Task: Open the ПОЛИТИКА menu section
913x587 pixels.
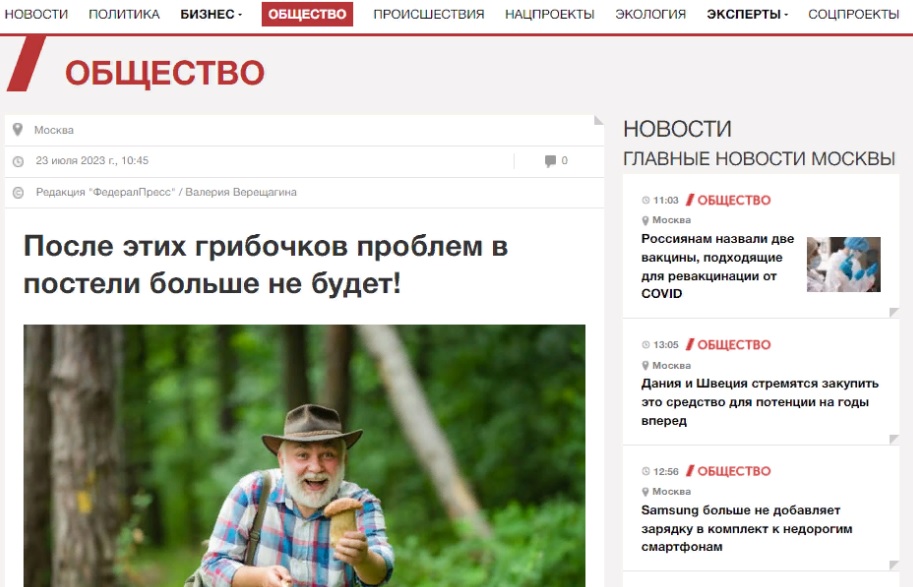Action: [124, 14]
